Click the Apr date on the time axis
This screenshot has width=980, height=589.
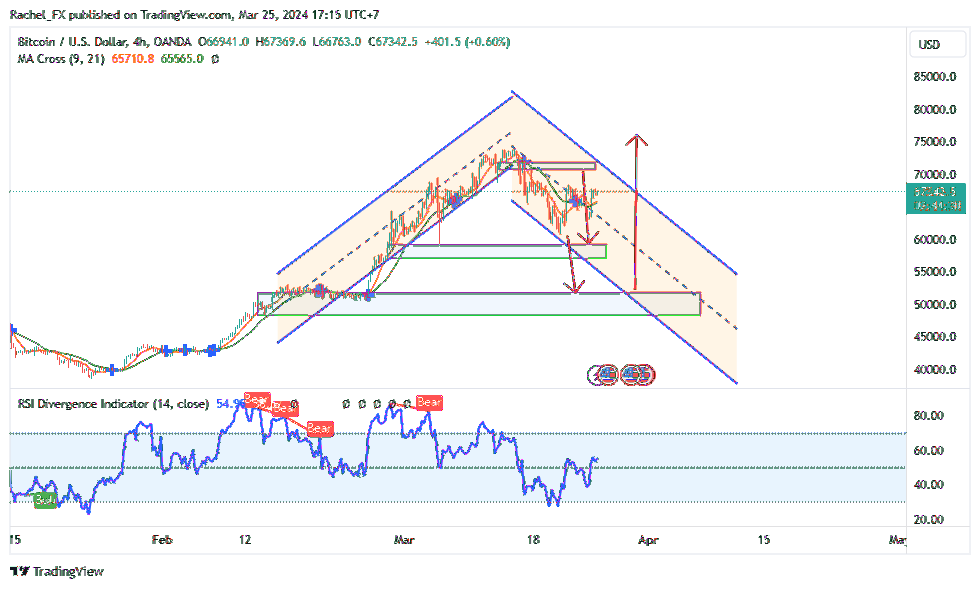point(648,540)
